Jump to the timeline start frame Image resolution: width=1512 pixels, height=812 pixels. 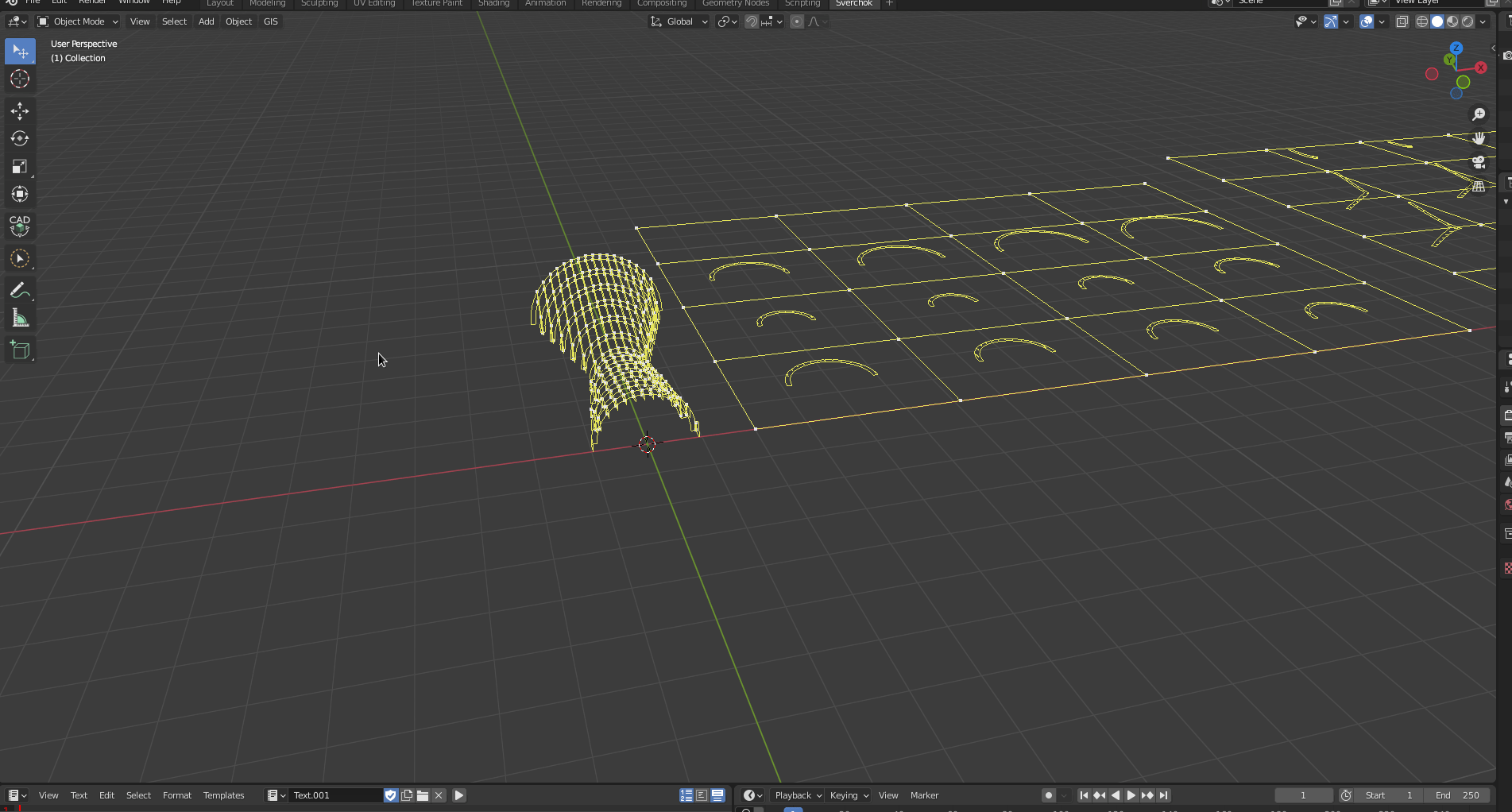1084,795
